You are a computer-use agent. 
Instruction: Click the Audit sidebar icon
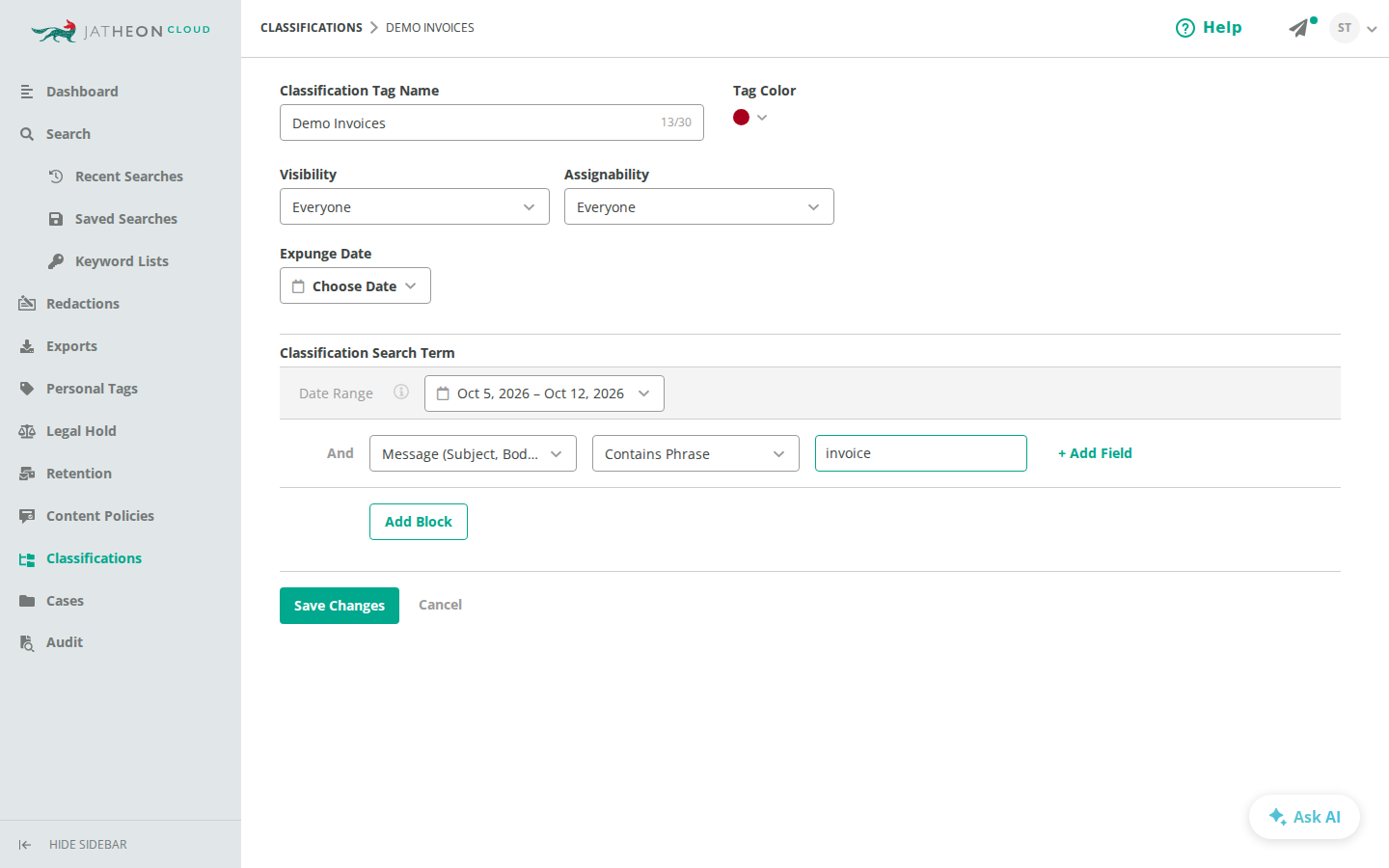[x=27, y=643]
